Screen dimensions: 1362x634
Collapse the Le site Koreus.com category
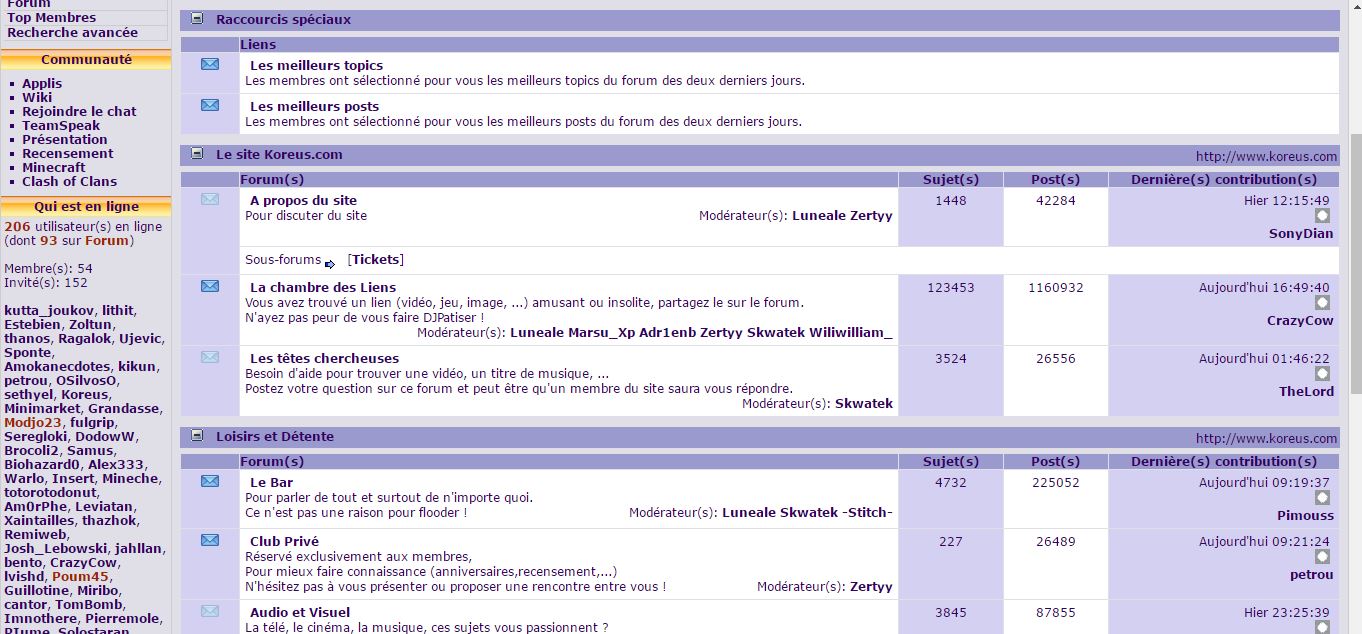pos(197,154)
